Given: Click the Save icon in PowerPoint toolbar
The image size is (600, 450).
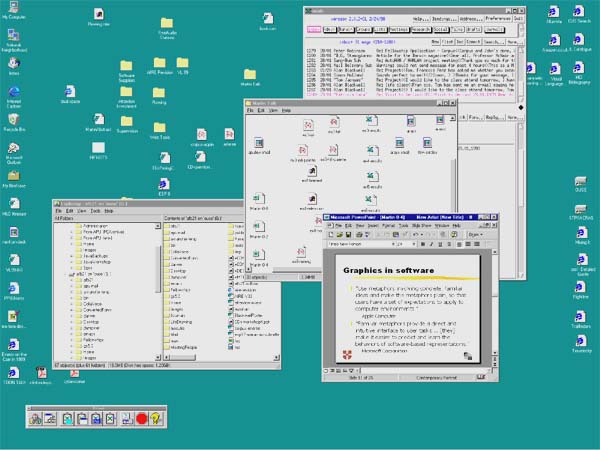Looking at the screenshot, I should coord(350,235).
